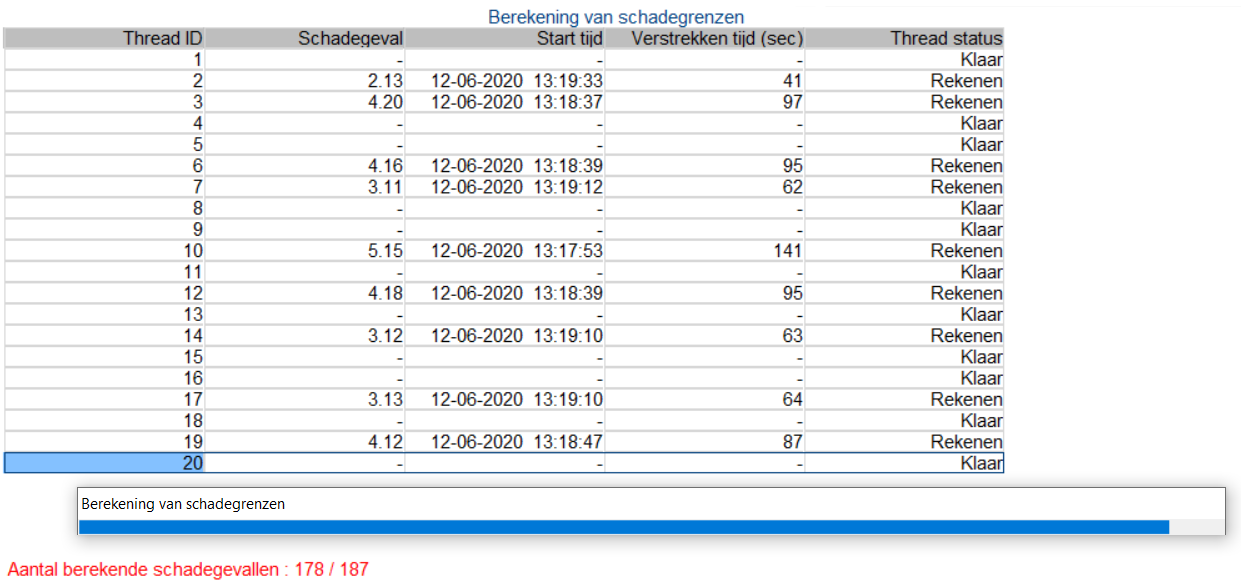
Task: Select Schadegeval cell with value 5.15
Action: 306,251
